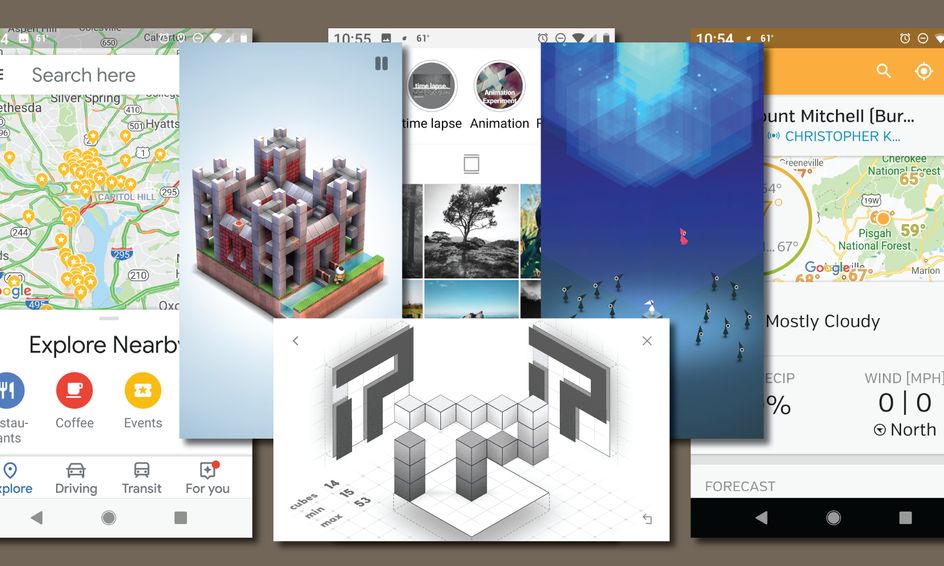Close the cube puzzle window
The image size is (944, 566).
point(647,341)
